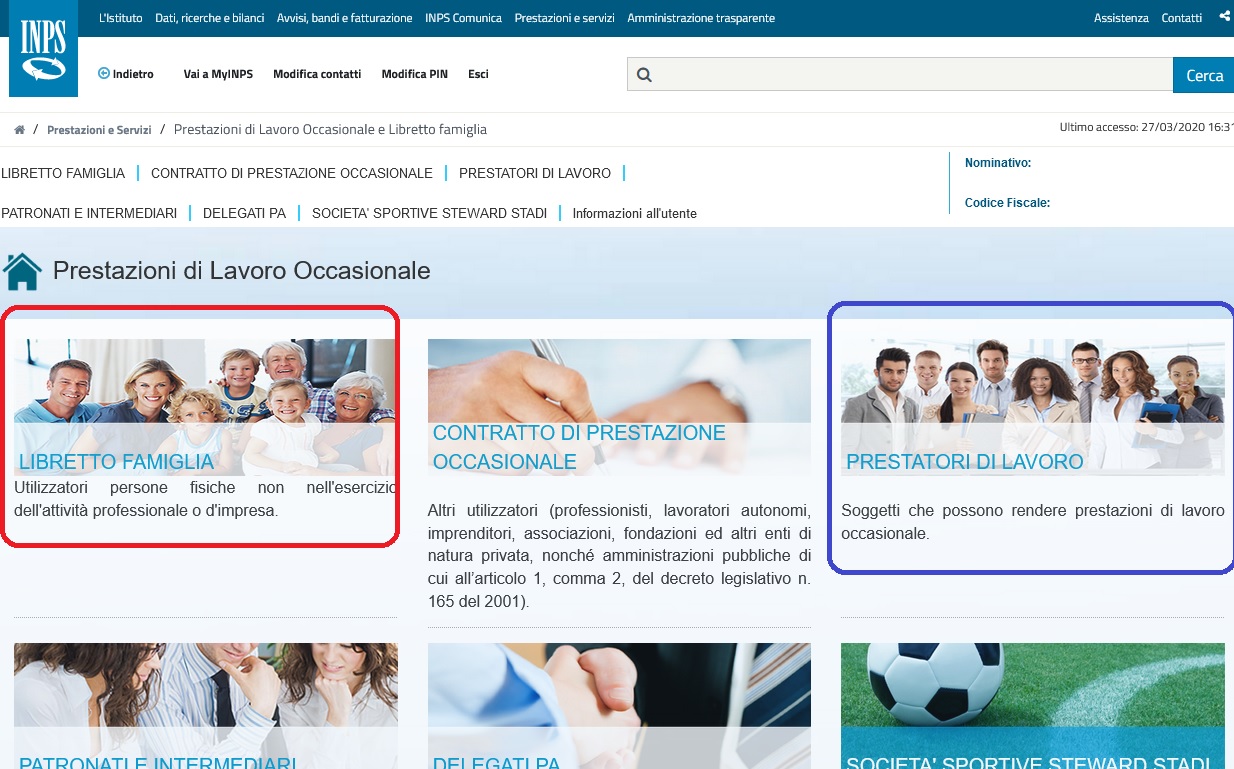Click the house icon next to page title
Screen dimensions: 1234x769
click(22, 268)
